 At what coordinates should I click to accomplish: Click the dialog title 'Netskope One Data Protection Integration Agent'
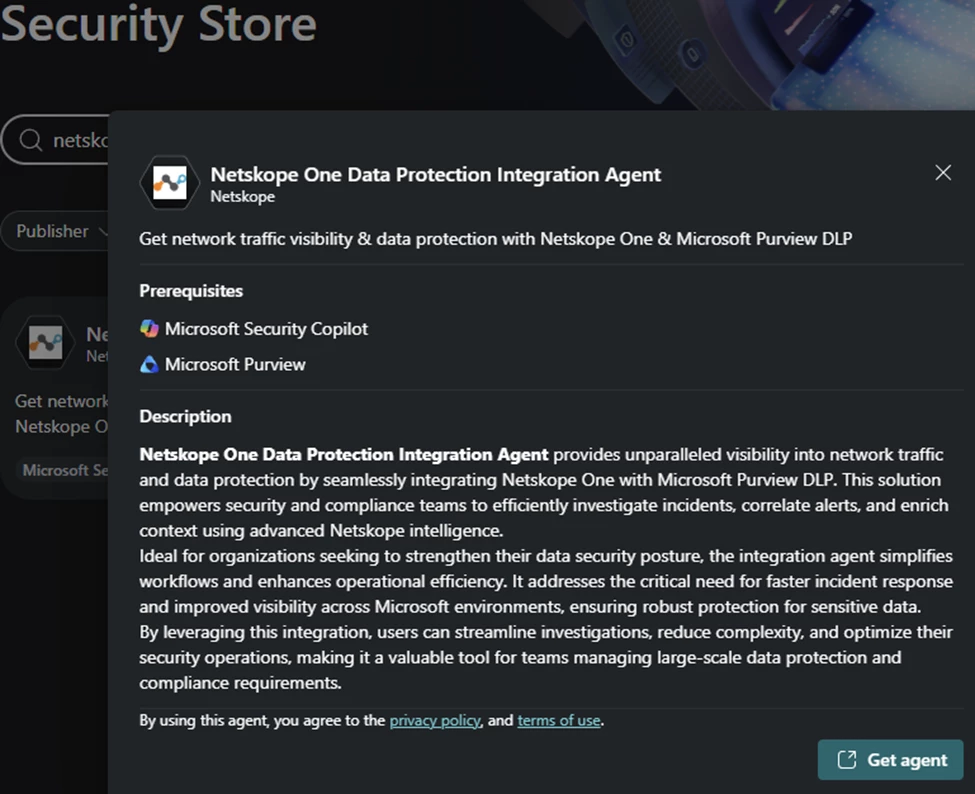point(435,174)
